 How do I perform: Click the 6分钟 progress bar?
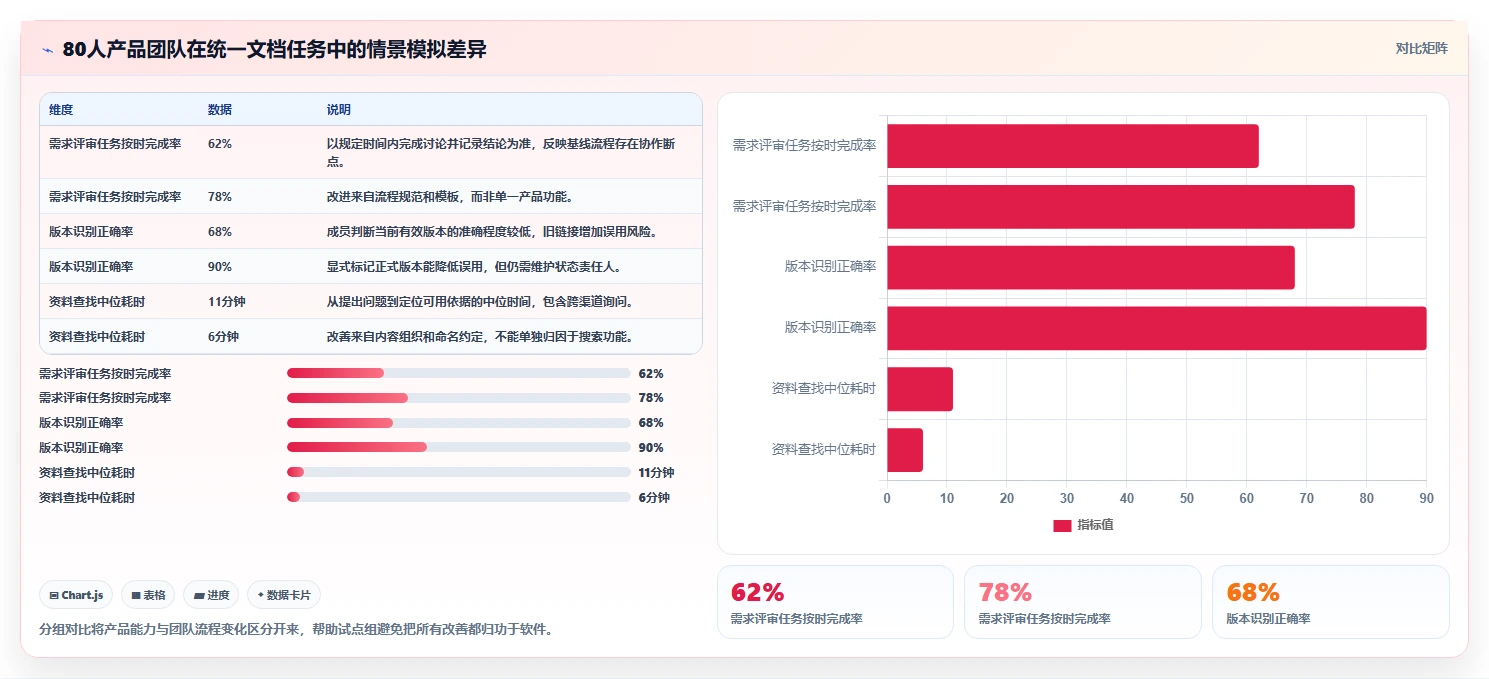(x=459, y=497)
